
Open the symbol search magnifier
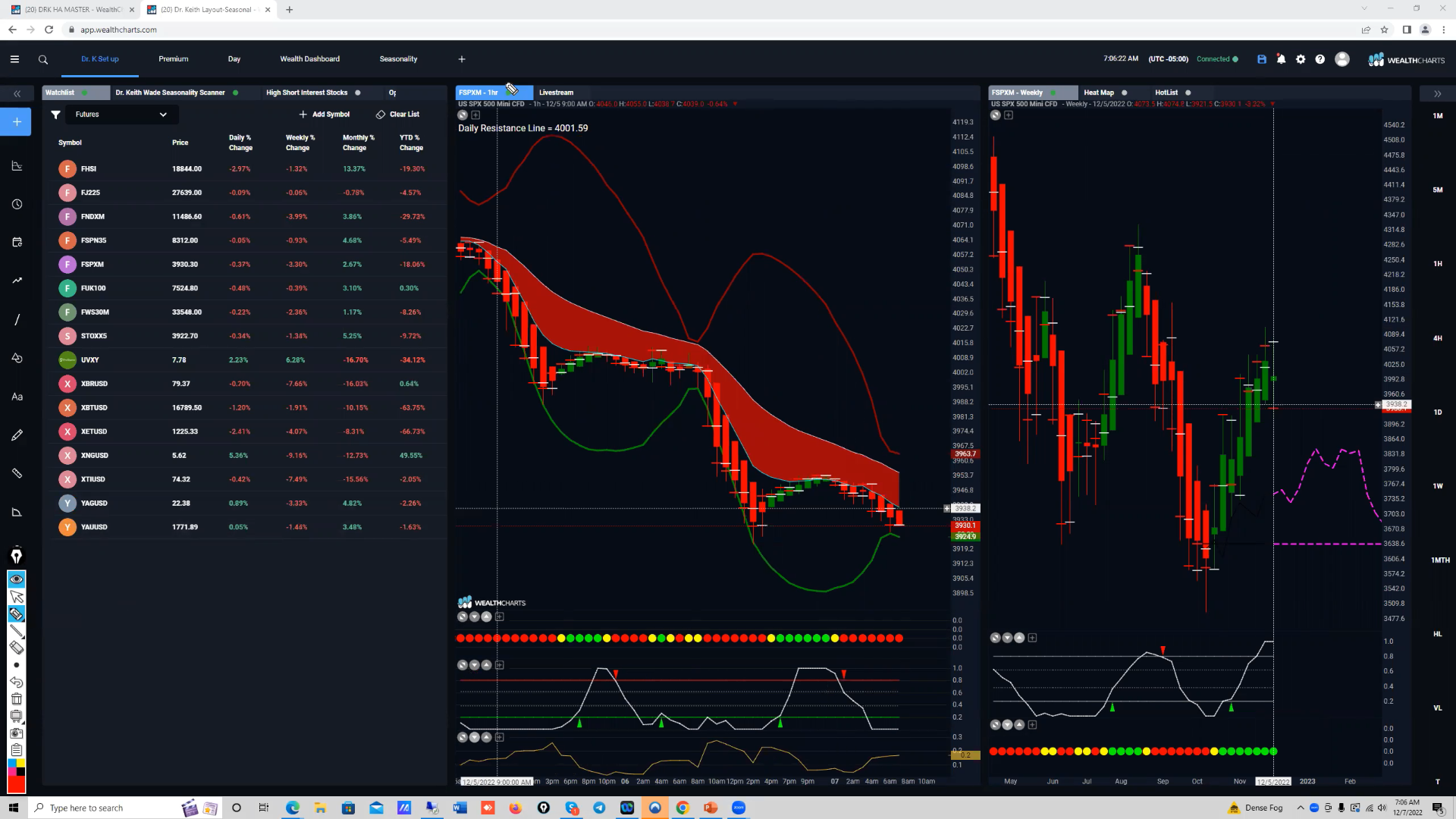(x=43, y=59)
